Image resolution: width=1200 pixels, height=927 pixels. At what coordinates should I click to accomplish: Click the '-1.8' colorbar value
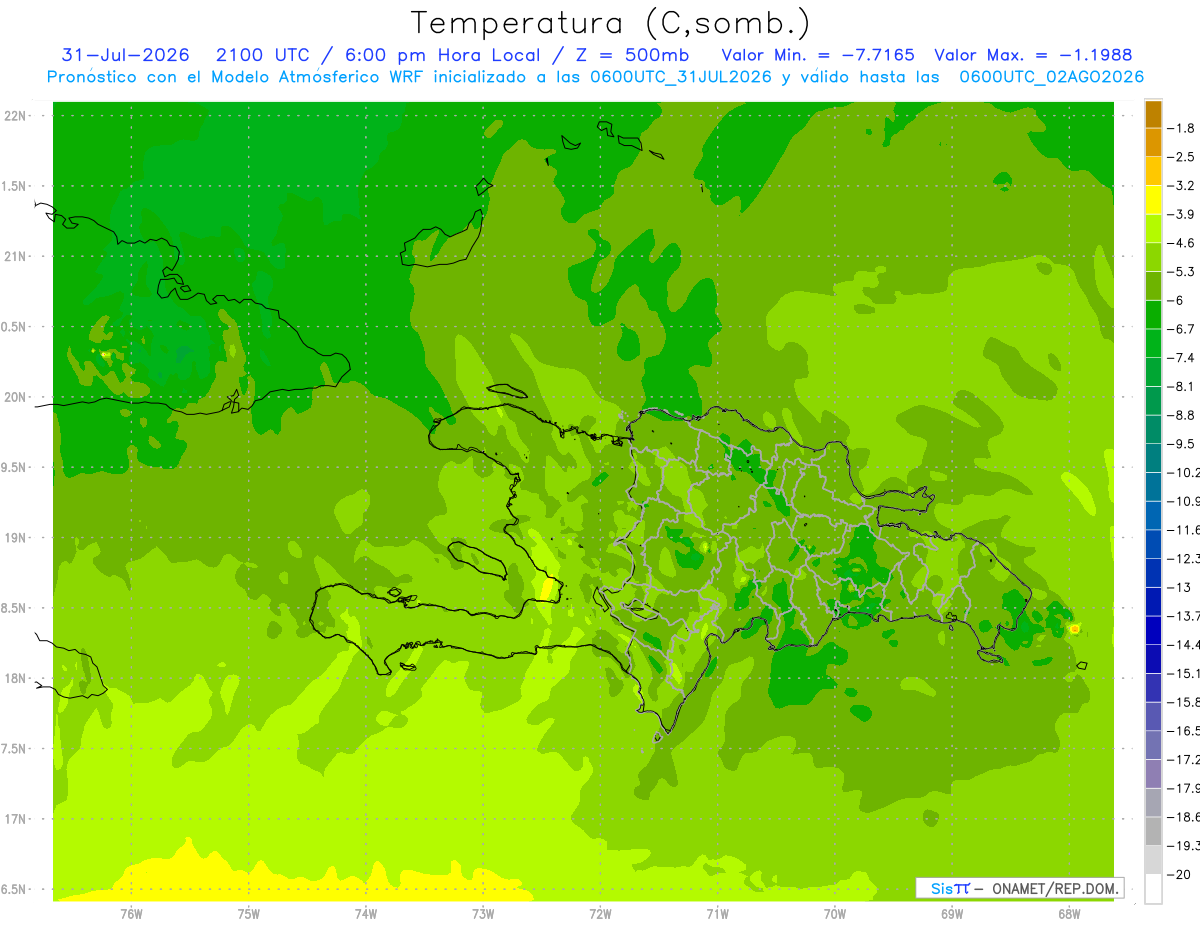[x=1182, y=128]
